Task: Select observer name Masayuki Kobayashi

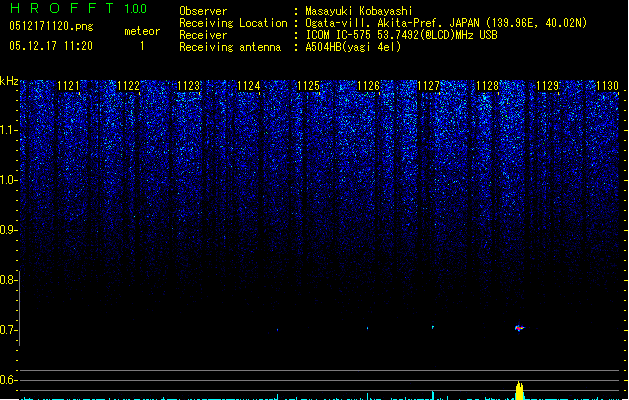Action: coord(359,11)
